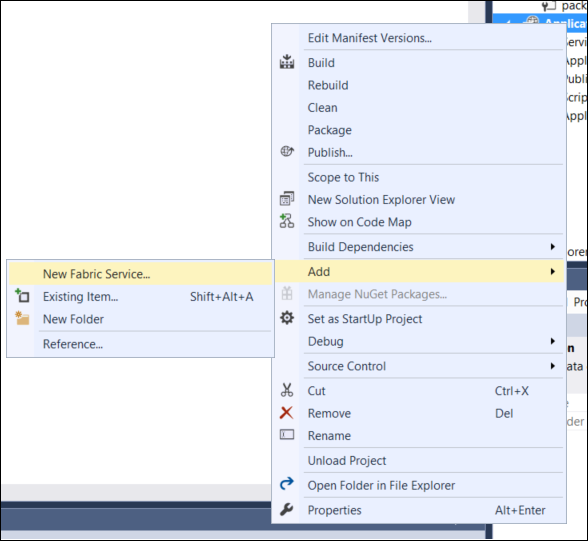This screenshot has height=541, width=588.
Task: Choose Remove from the context menu
Action: (x=419, y=413)
